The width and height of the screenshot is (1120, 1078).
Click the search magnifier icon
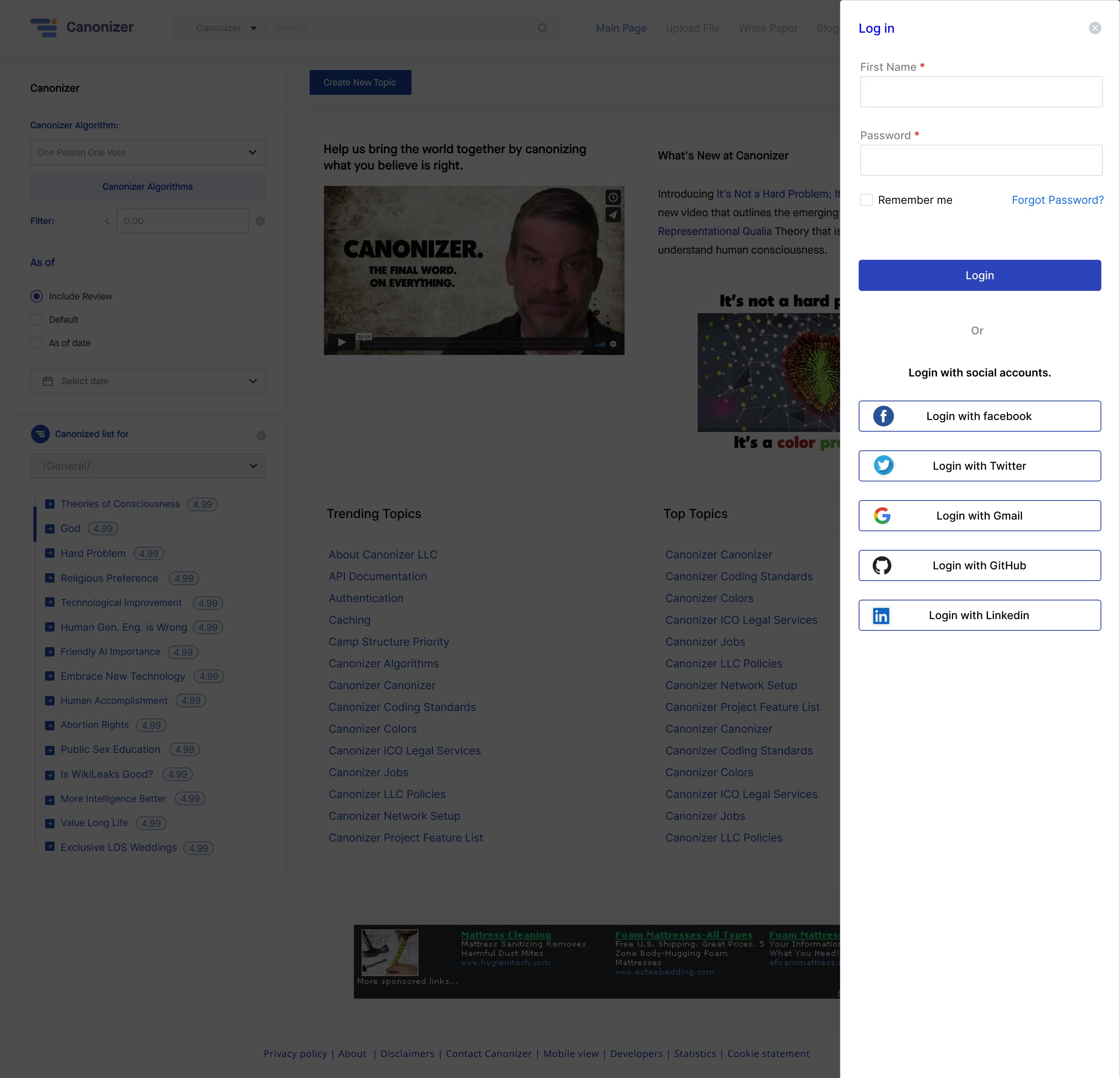(542, 28)
